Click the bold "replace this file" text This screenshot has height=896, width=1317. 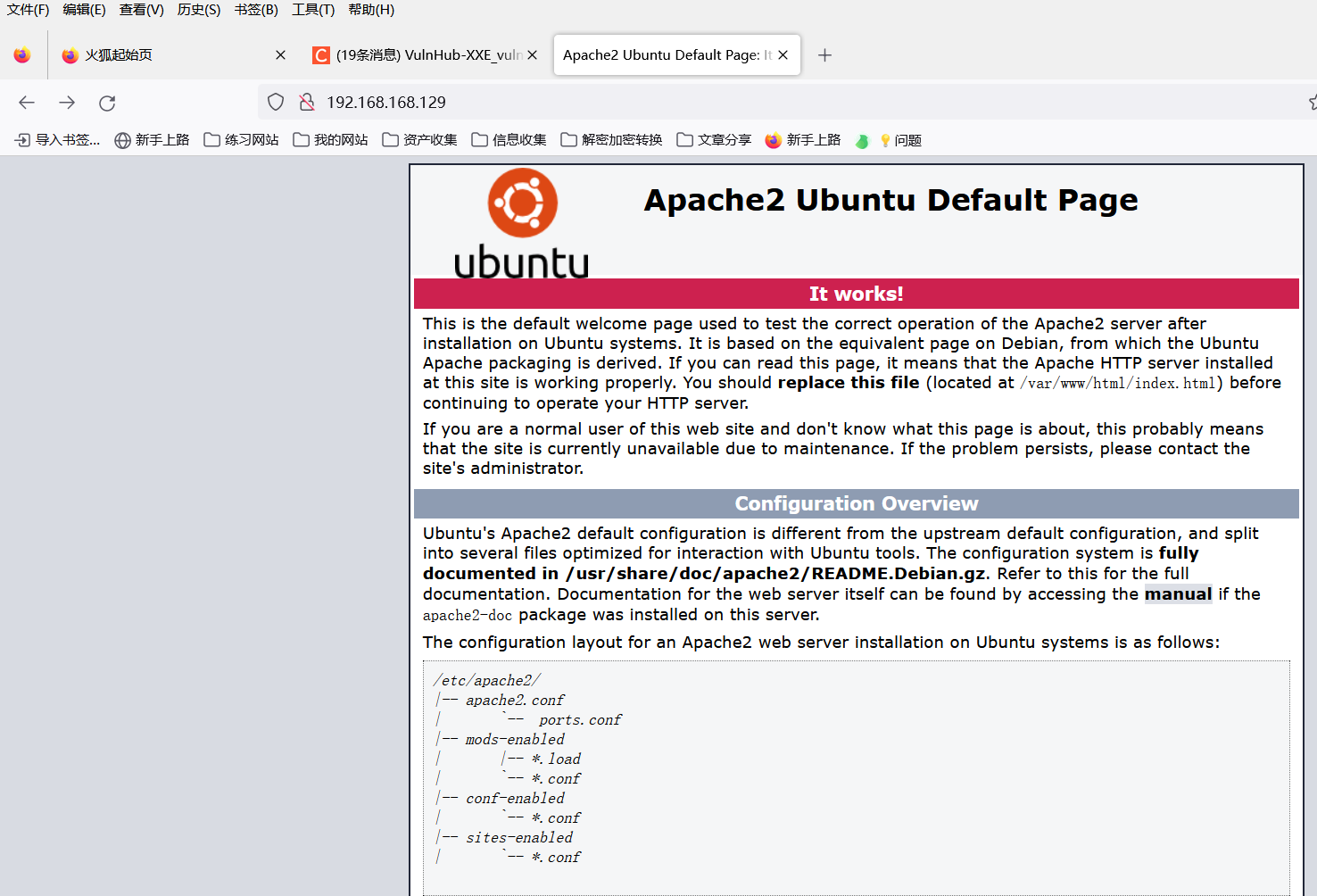(849, 383)
